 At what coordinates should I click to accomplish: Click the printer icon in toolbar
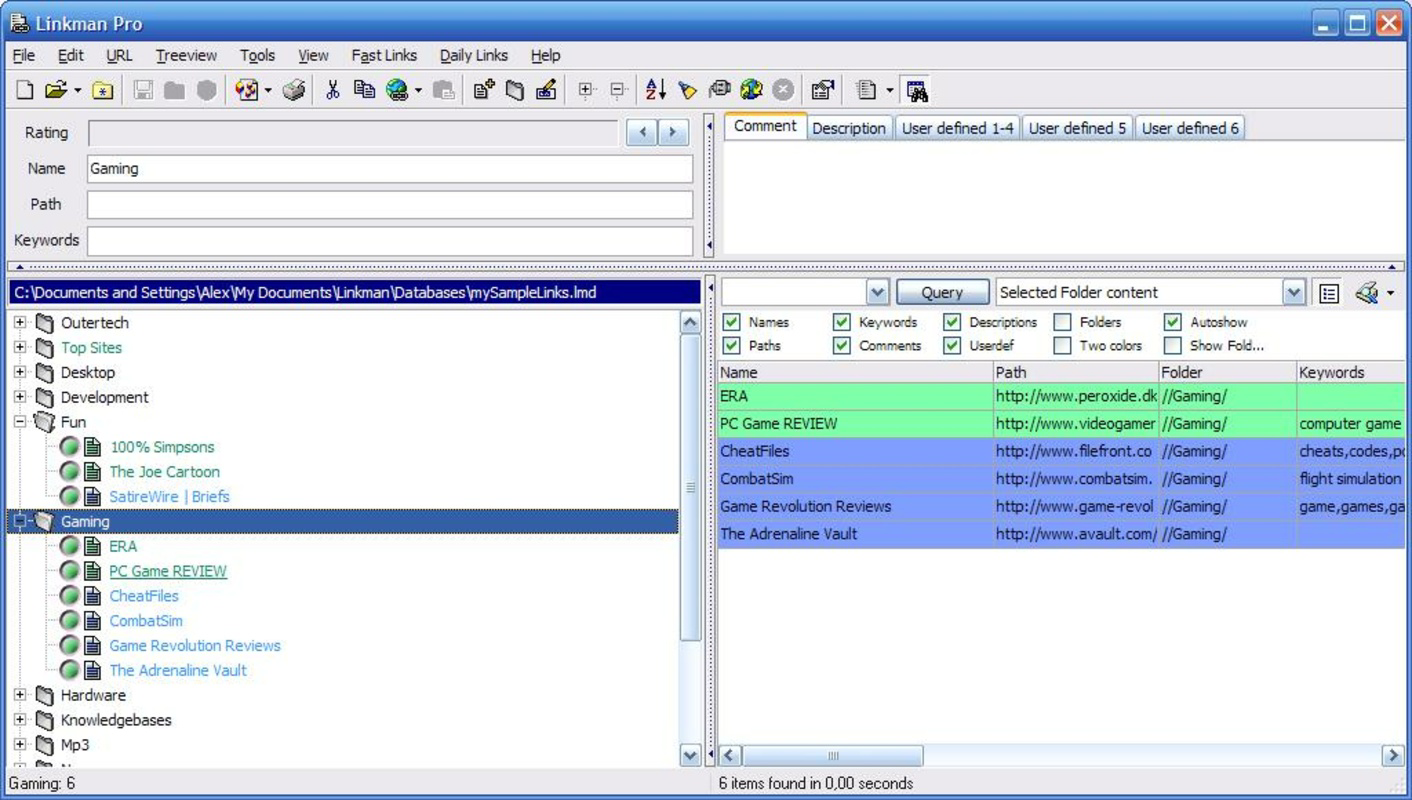[x=294, y=90]
